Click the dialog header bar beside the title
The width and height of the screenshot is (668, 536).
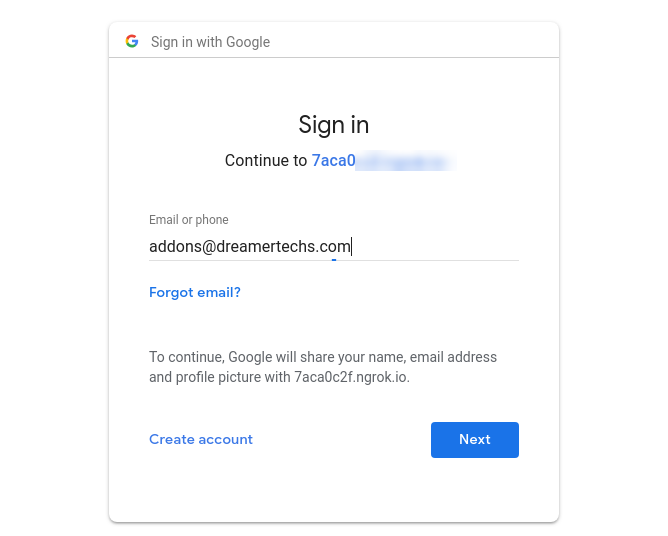[x=413, y=41]
